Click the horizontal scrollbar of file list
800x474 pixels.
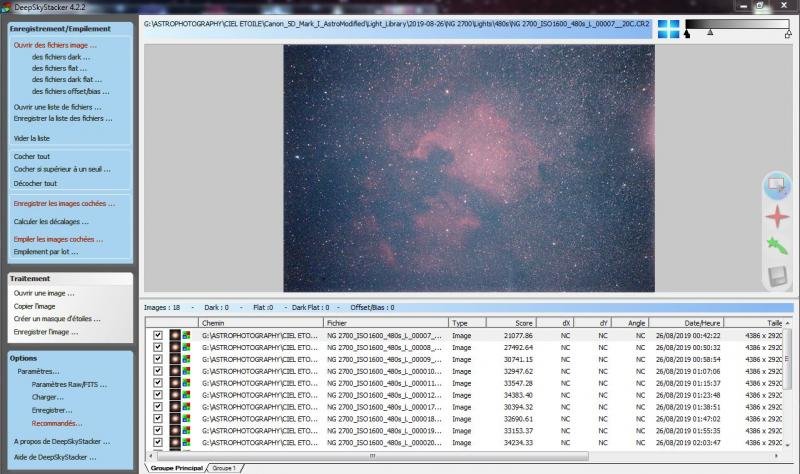[372, 456]
